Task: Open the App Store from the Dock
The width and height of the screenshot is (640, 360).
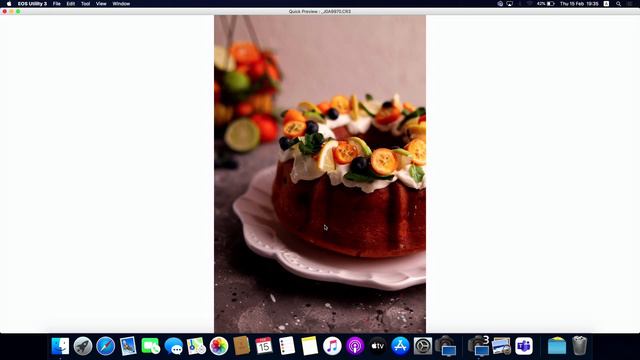Action: pos(400,346)
